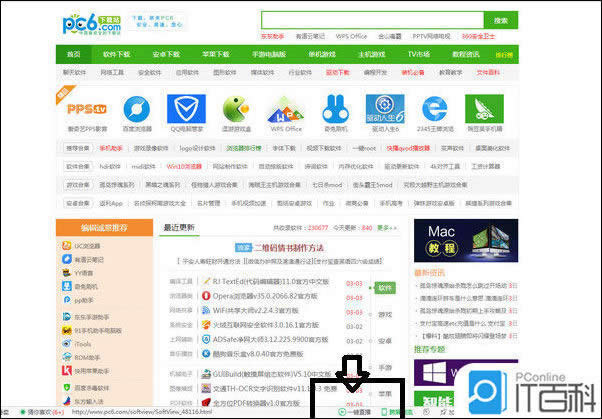602x419 pixels.
Task: Open 教程资讯 in the navigation bar
Action: point(466,54)
